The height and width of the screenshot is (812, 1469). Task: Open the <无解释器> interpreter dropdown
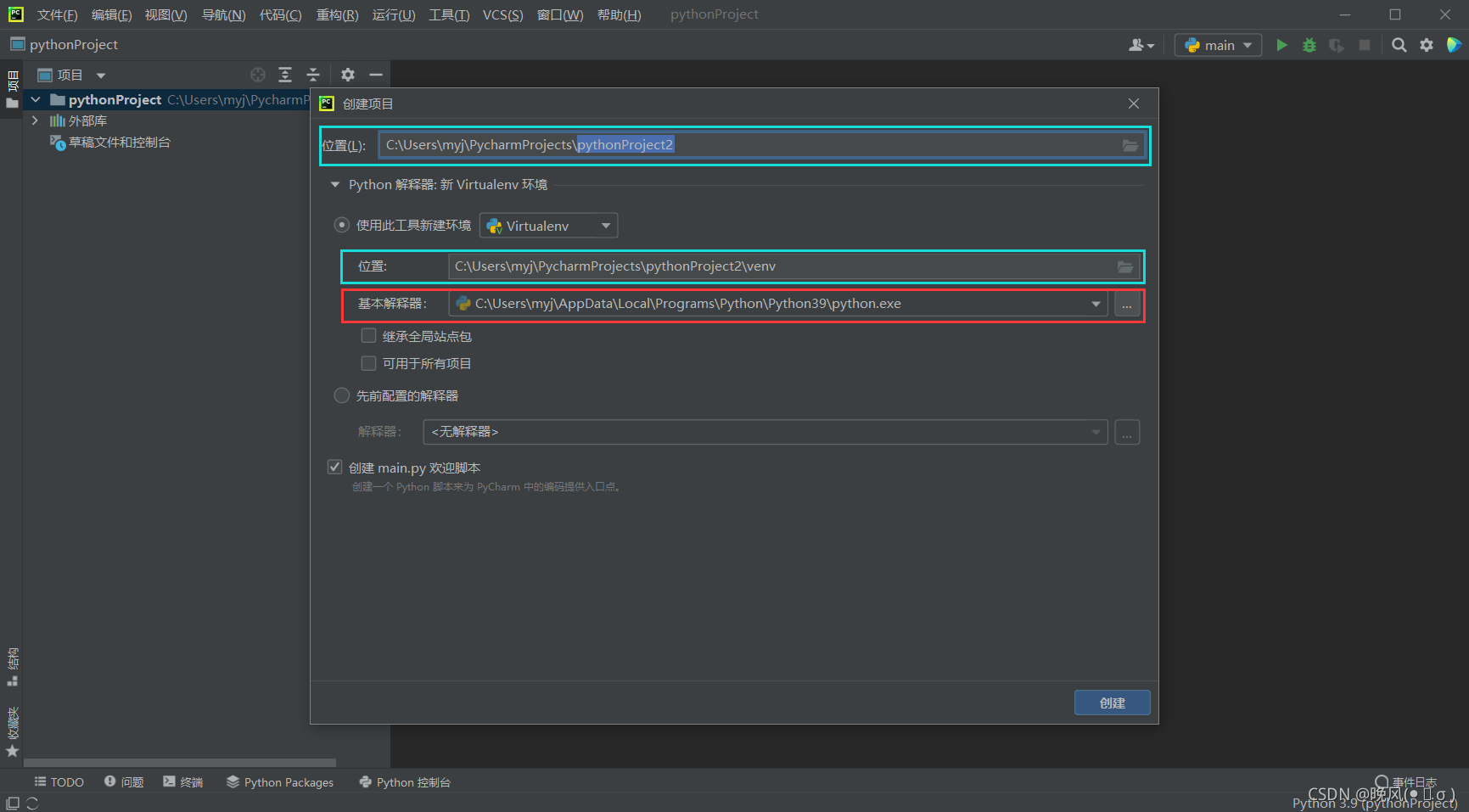[765, 433]
